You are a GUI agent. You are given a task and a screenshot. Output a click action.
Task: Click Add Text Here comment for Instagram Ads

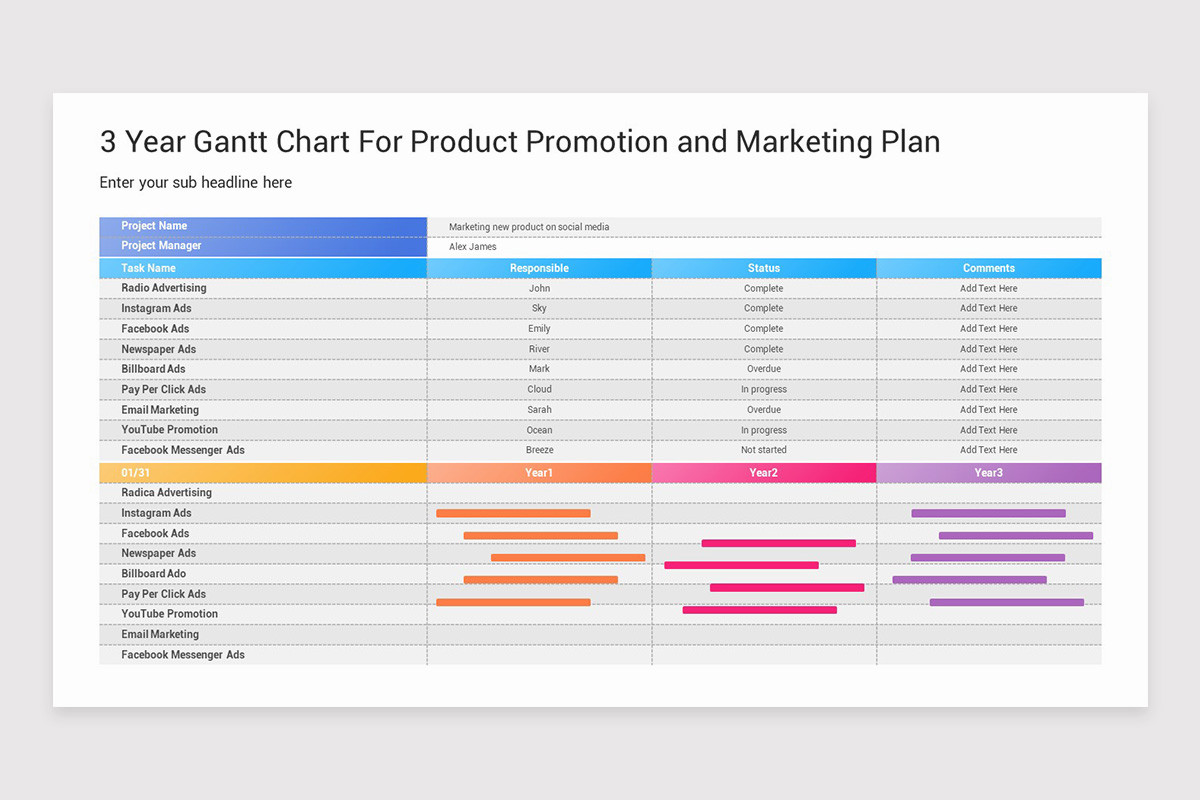click(988, 308)
